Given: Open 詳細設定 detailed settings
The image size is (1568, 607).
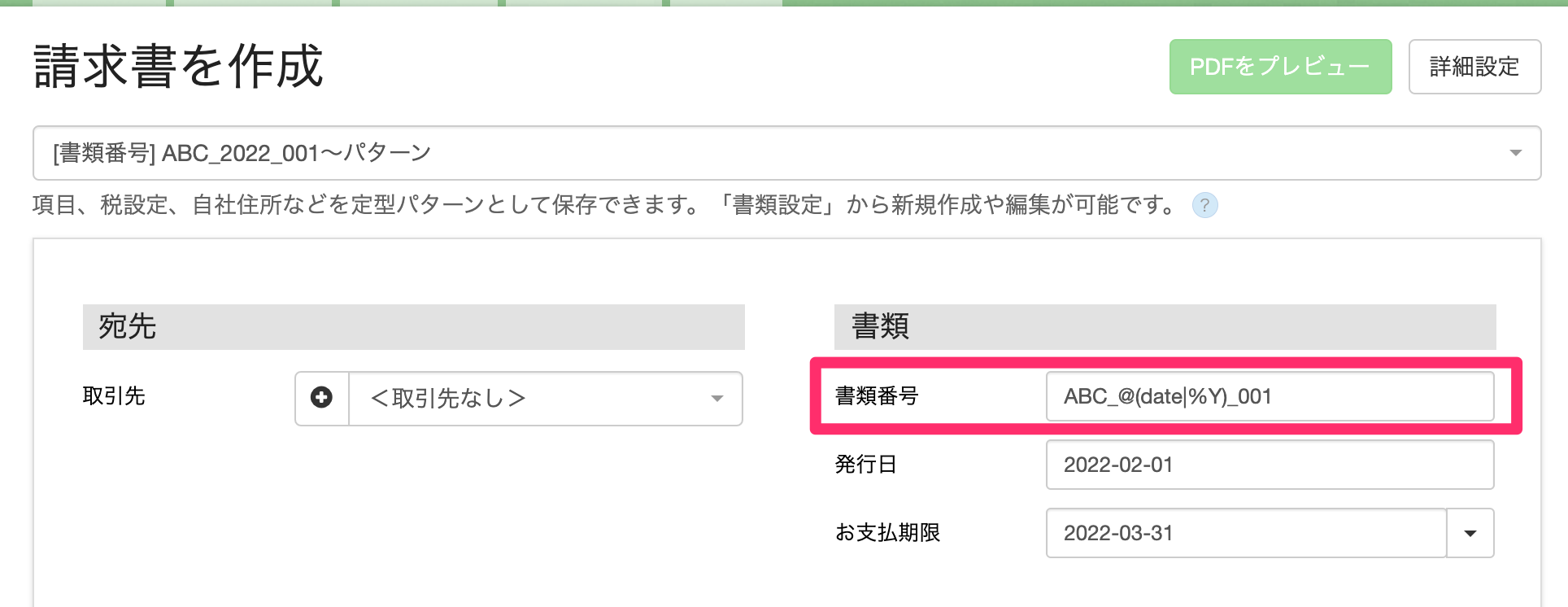Looking at the screenshot, I should click(1474, 67).
